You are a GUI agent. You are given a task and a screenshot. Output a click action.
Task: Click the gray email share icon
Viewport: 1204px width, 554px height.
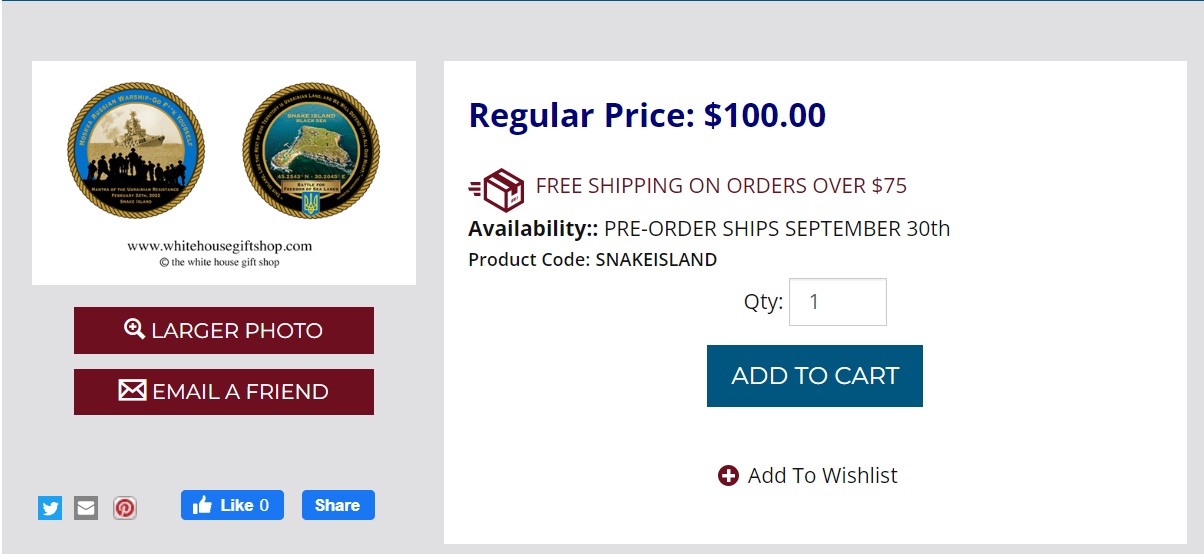point(86,508)
